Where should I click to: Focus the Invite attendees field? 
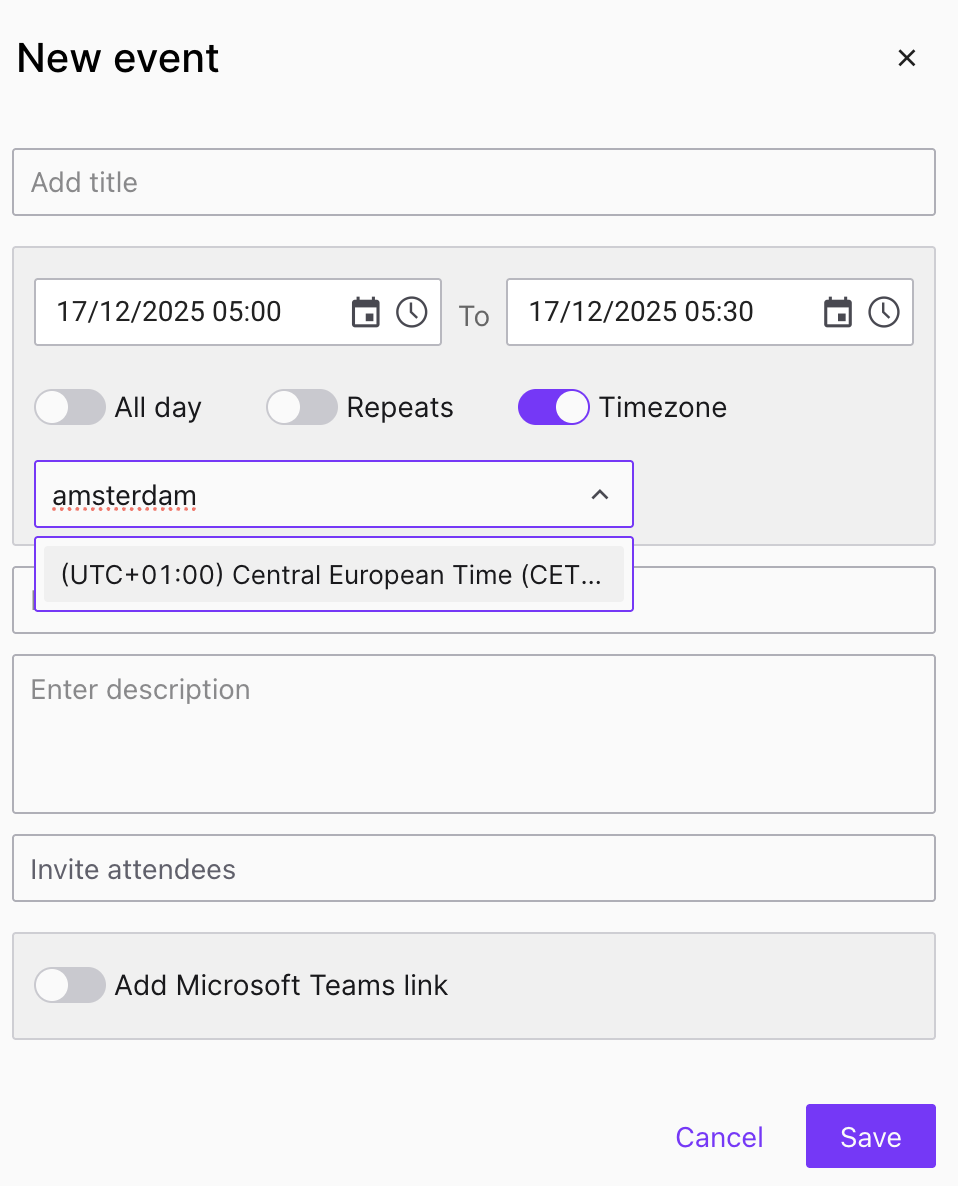pyautogui.click(x=474, y=868)
